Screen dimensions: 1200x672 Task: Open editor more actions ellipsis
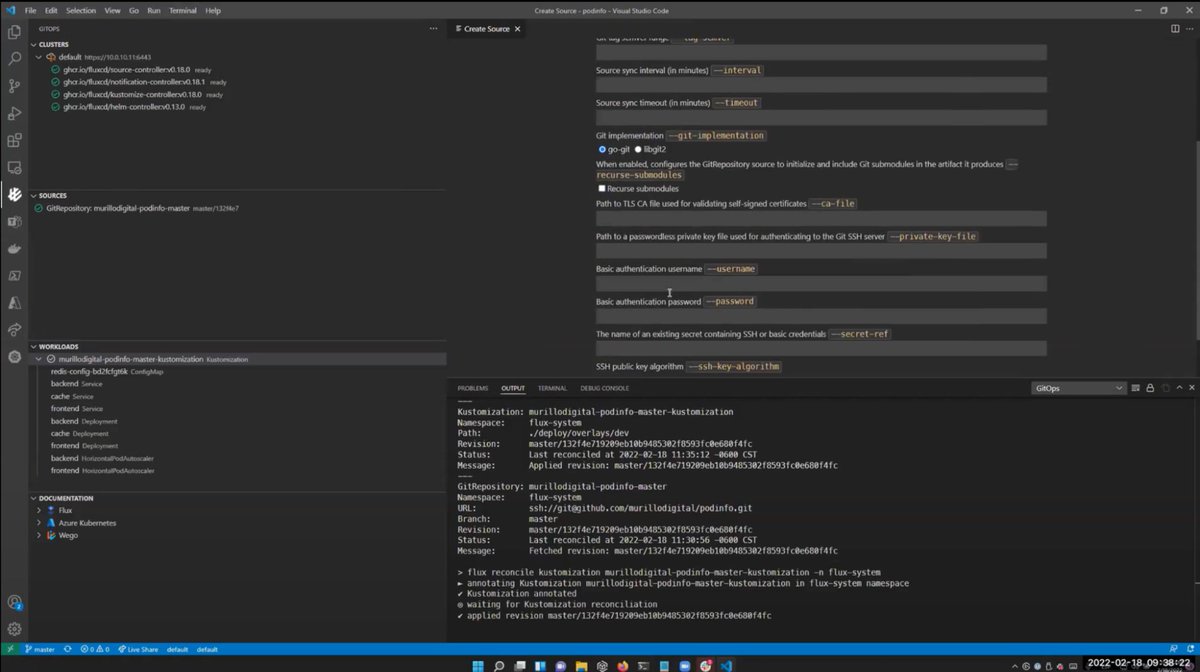(1189, 29)
